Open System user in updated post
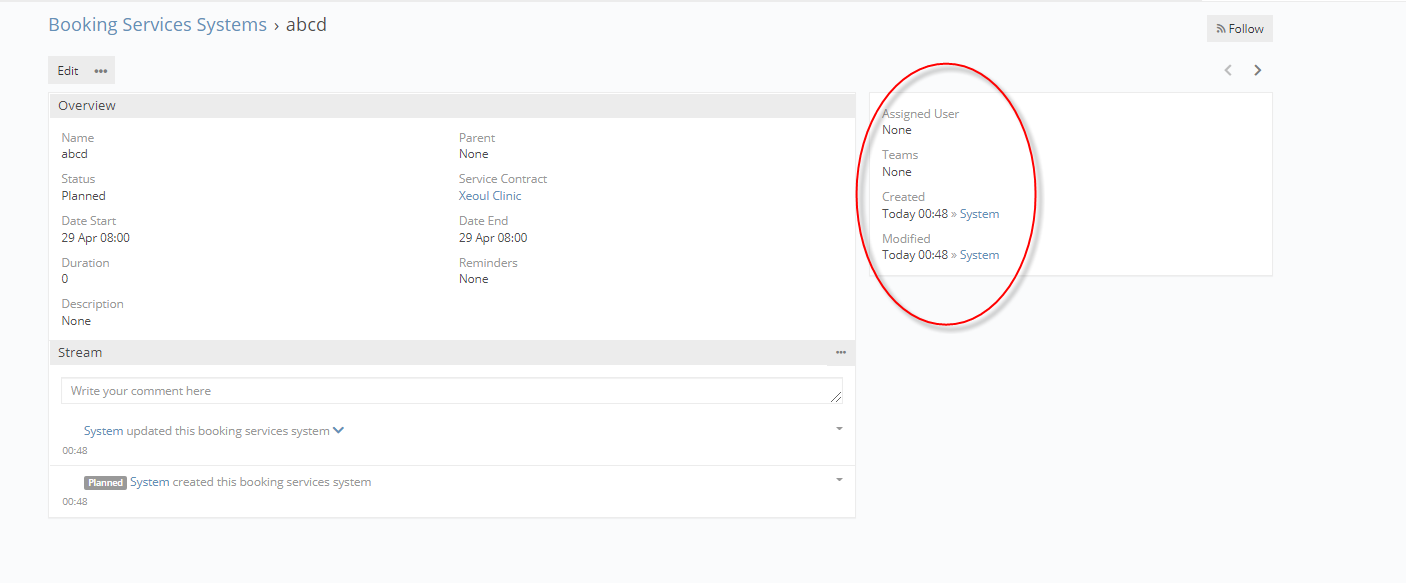The image size is (1406, 583). [103, 431]
